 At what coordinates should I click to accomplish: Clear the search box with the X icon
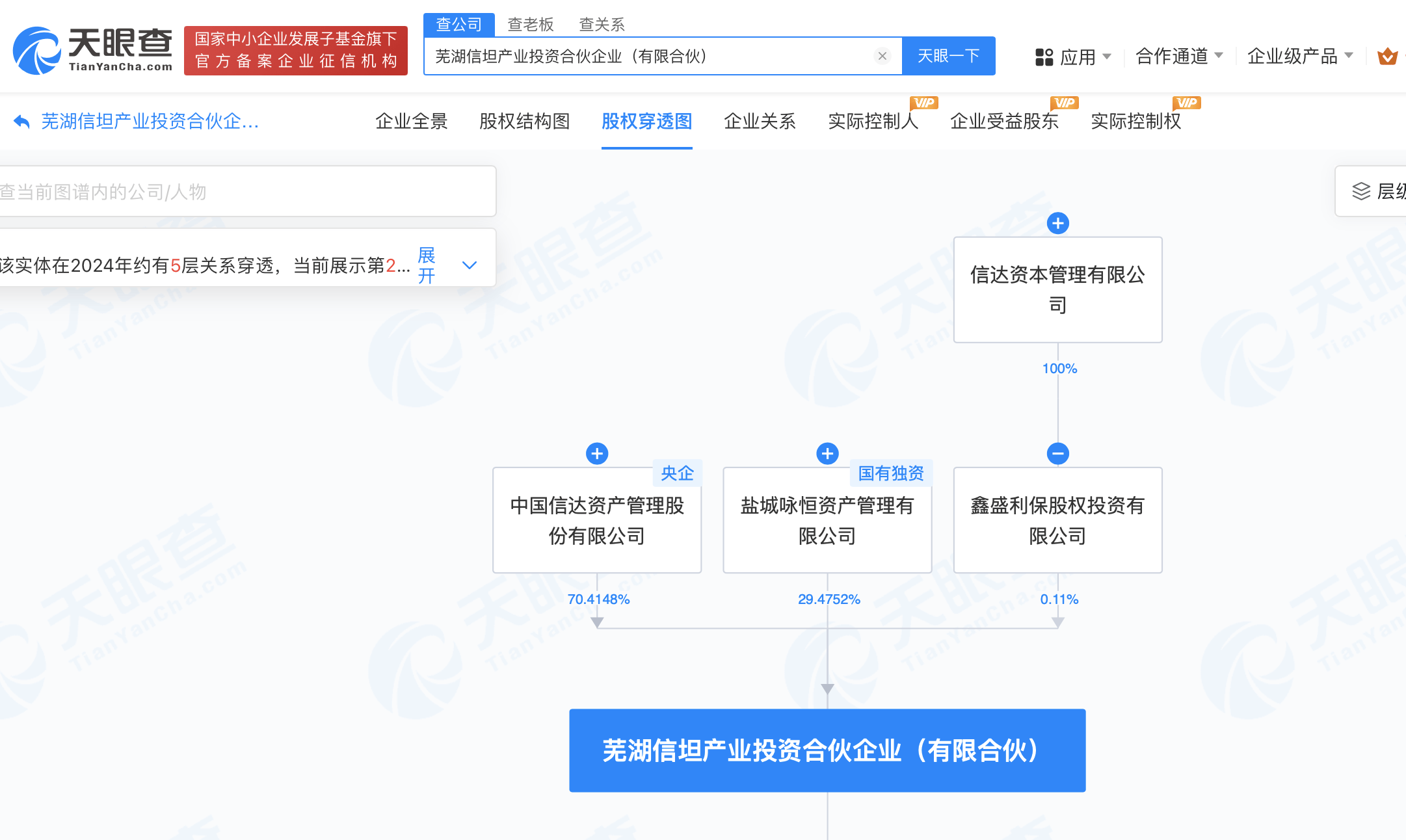click(882, 56)
